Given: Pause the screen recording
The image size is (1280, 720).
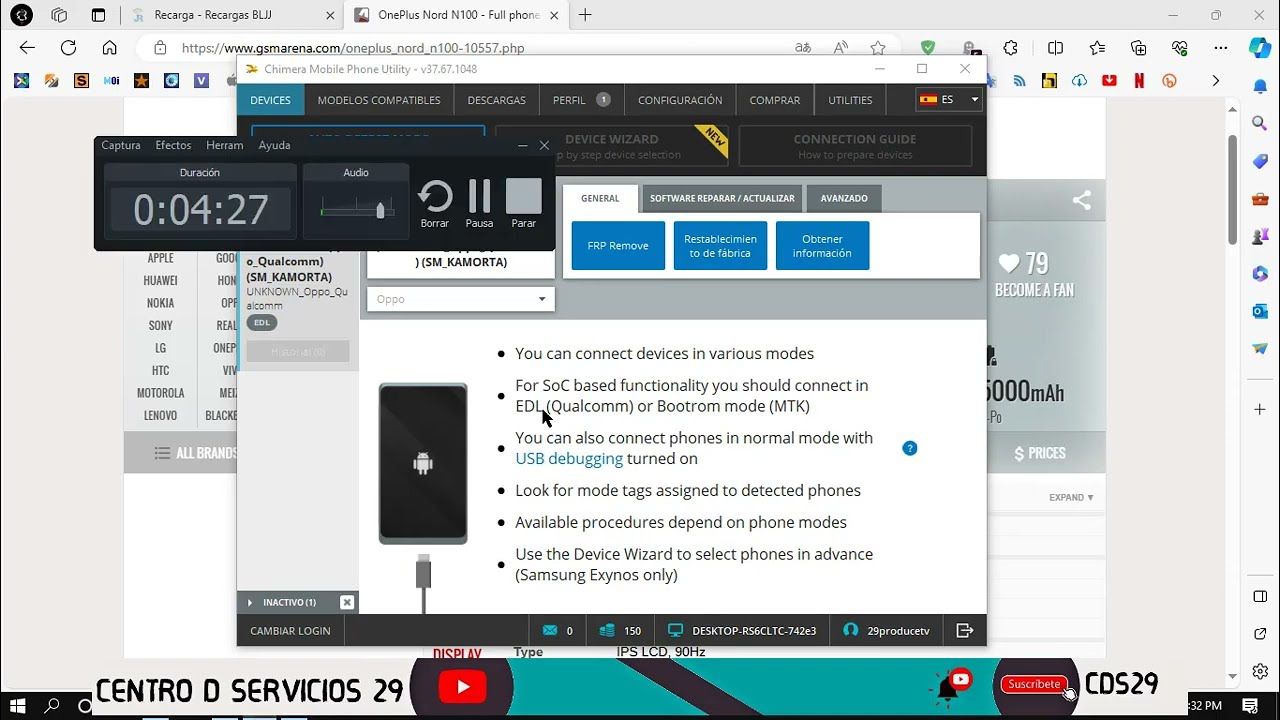Looking at the screenshot, I should 479,197.
